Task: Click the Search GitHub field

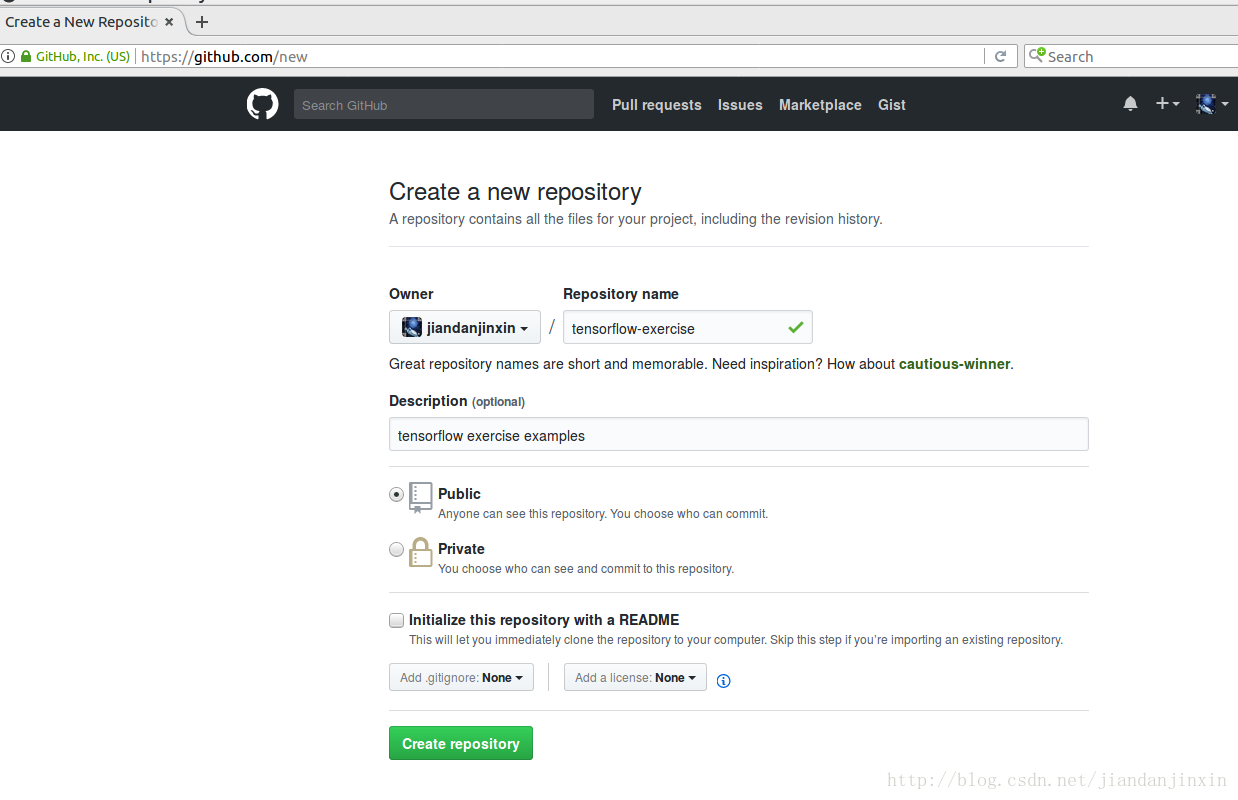Action: 444,104
